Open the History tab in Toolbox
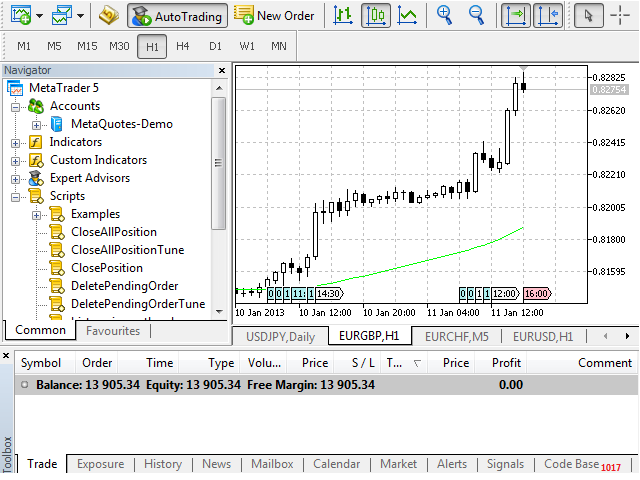640x480 pixels. [x=162, y=464]
